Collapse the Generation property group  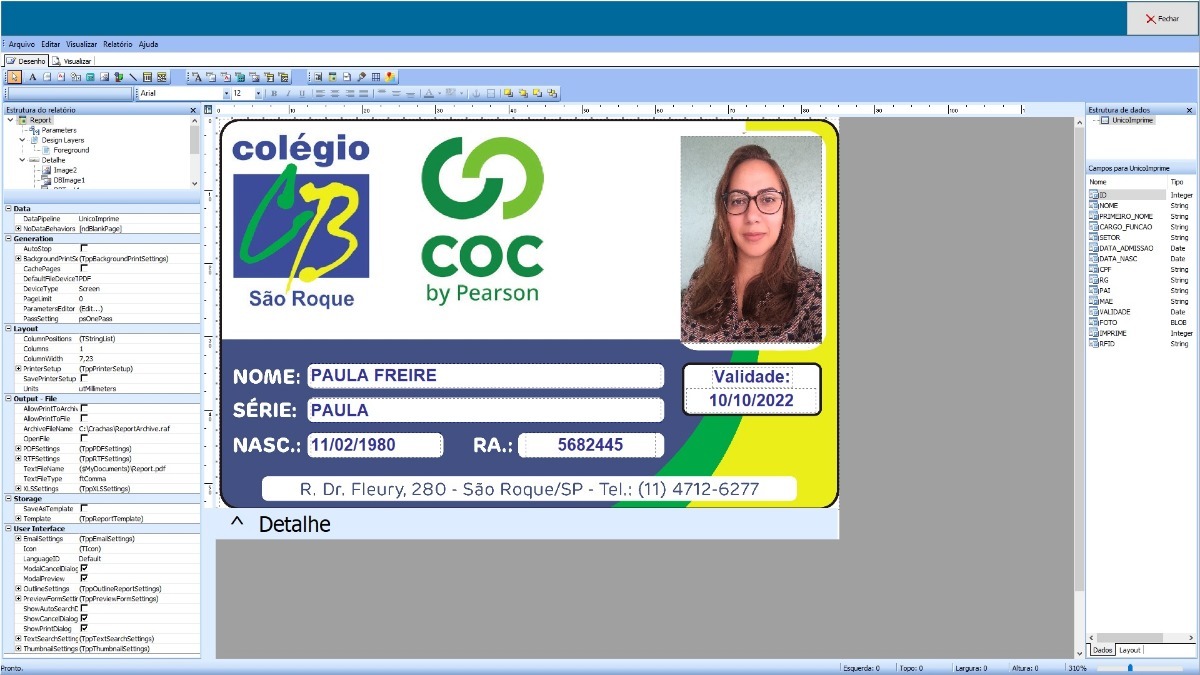8,238
